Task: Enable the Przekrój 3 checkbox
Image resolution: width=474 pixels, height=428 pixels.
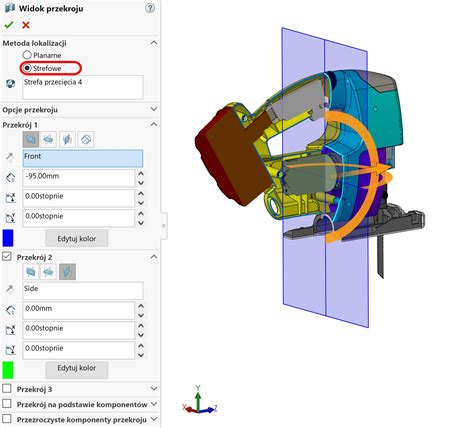Action: 7,389
